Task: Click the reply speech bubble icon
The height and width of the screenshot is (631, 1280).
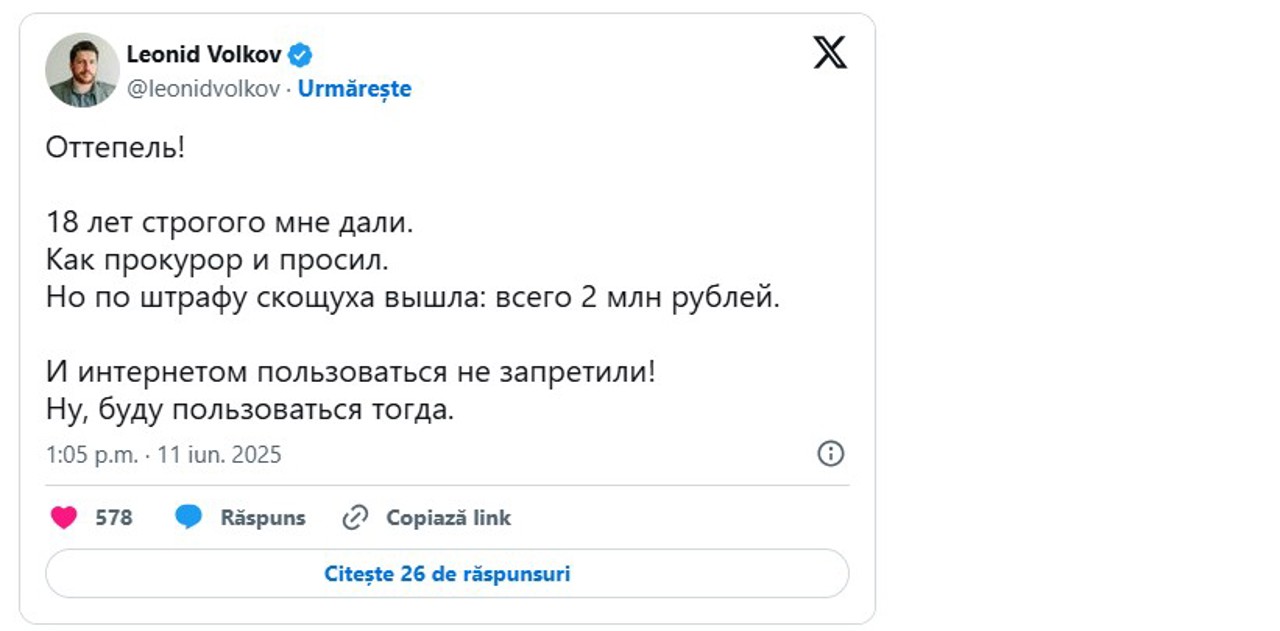Action: tap(188, 517)
